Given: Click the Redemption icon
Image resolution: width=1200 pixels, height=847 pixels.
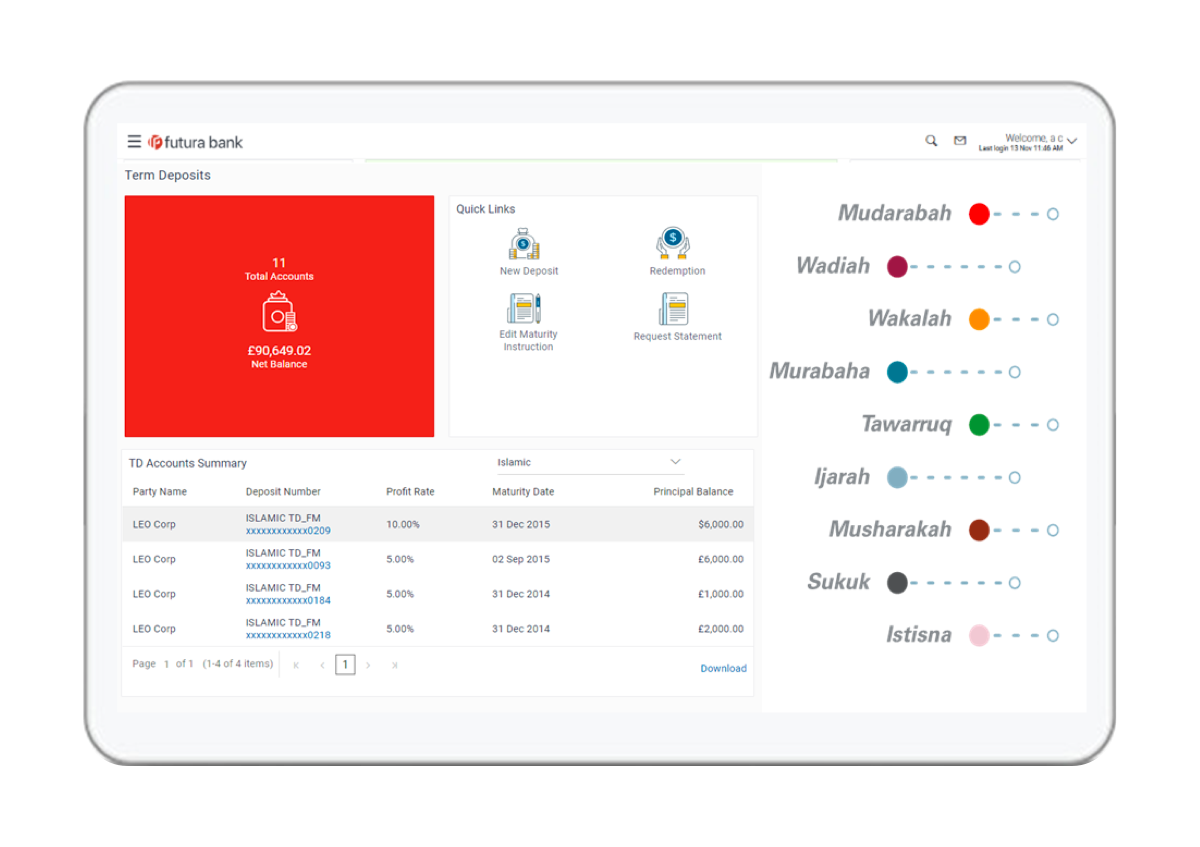Looking at the screenshot, I should click(673, 244).
